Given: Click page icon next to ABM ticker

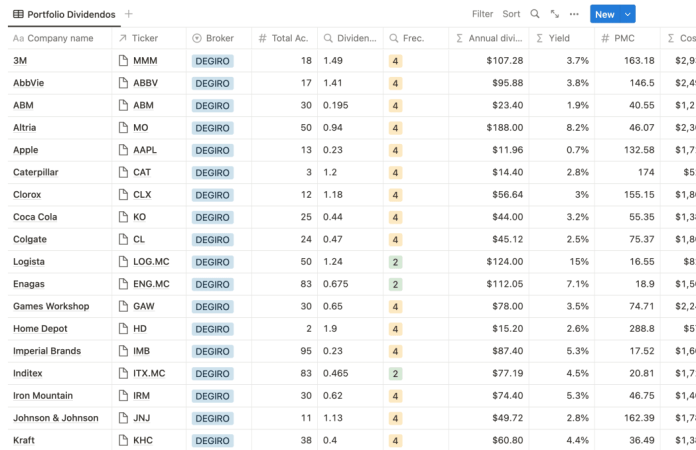Looking at the screenshot, I should (x=123, y=105).
